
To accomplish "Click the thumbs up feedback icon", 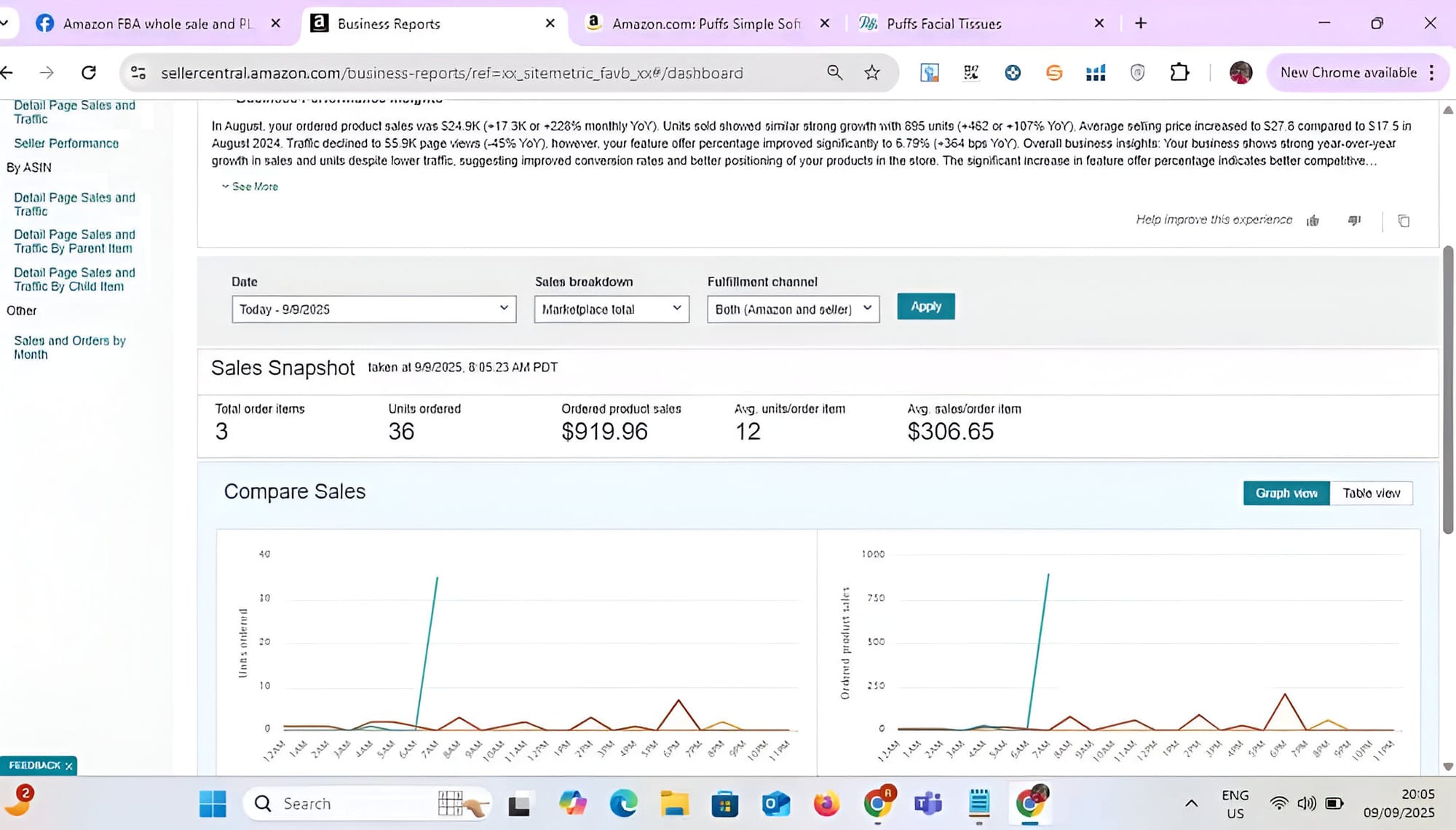I will (1313, 221).
